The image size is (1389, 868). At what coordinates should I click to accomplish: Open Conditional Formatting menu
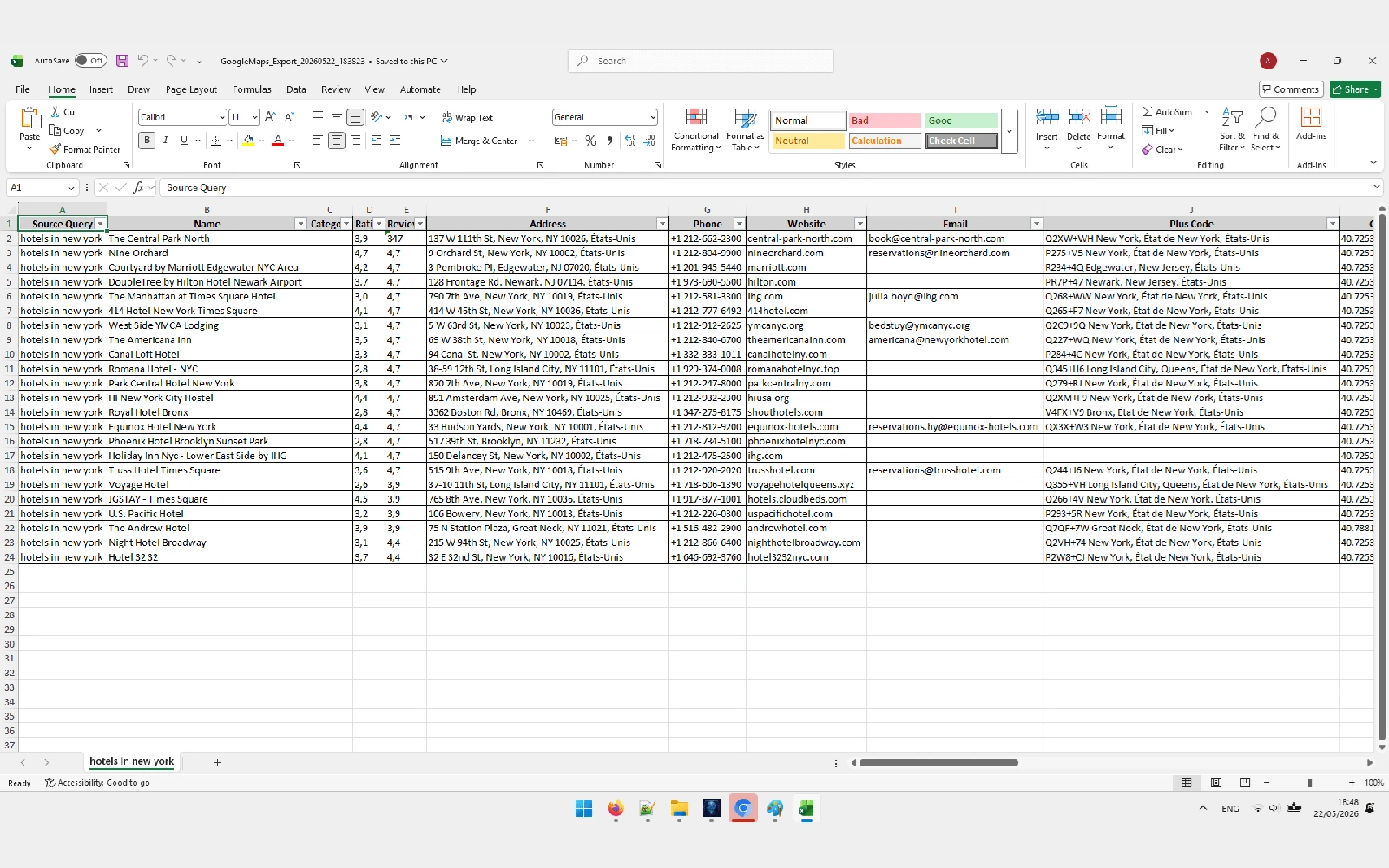tap(695, 129)
